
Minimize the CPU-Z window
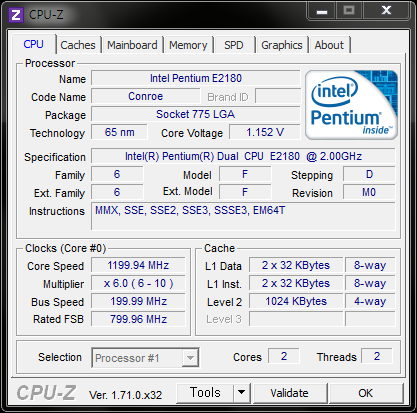point(322,10)
